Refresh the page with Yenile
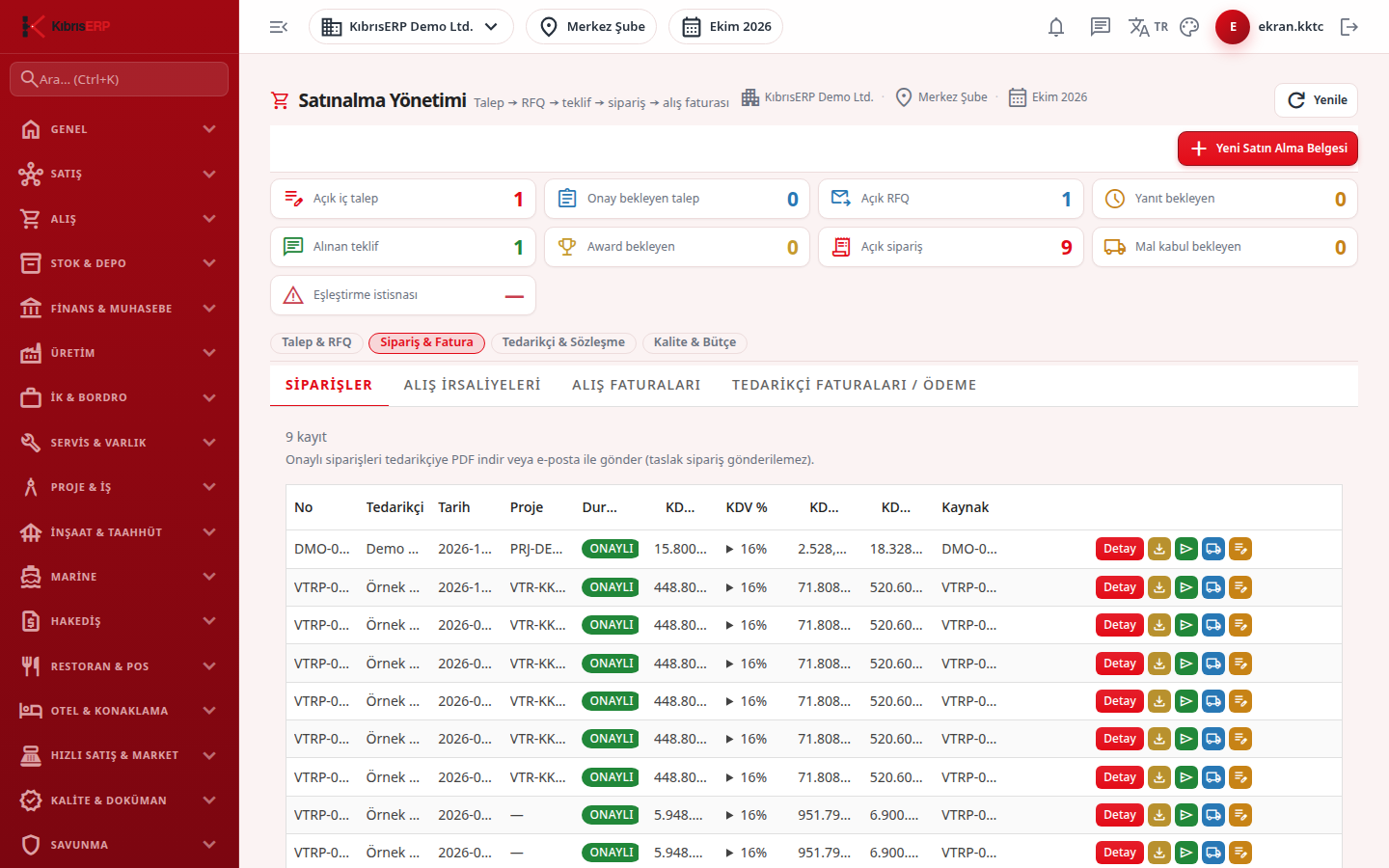The height and width of the screenshot is (868, 1389). pos(1316,100)
